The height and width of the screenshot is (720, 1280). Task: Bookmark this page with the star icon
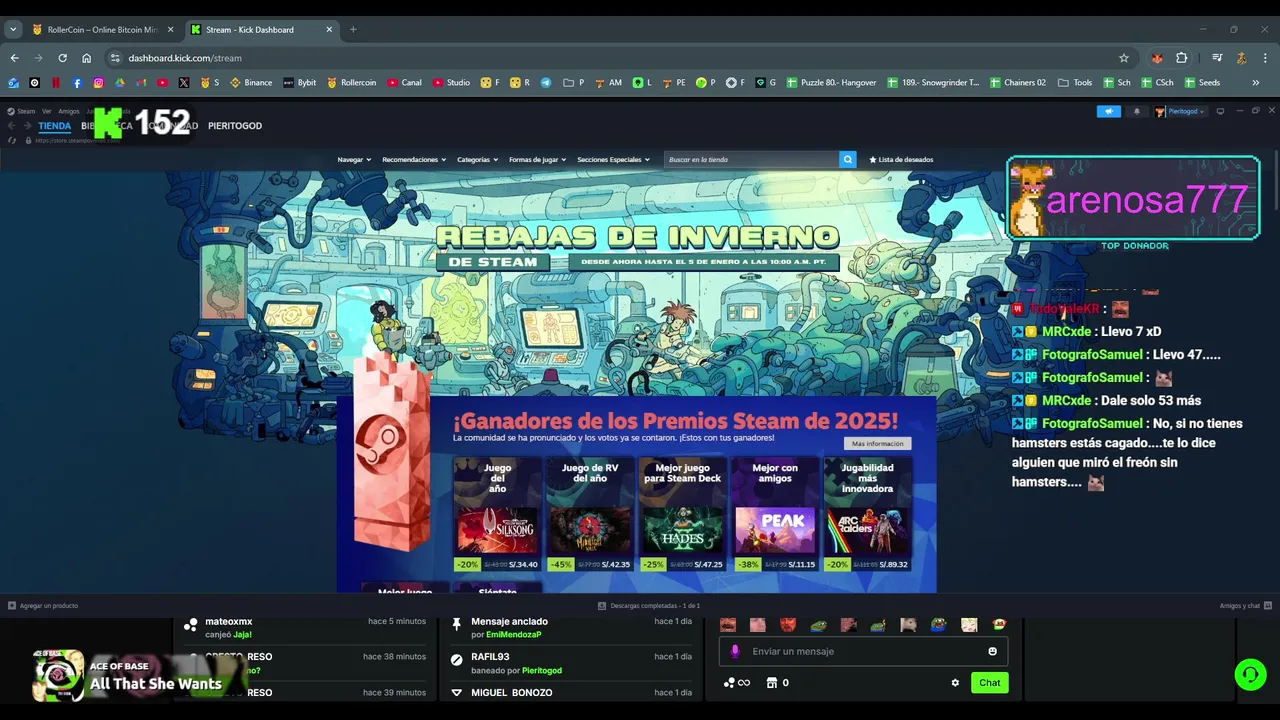click(1124, 58)
